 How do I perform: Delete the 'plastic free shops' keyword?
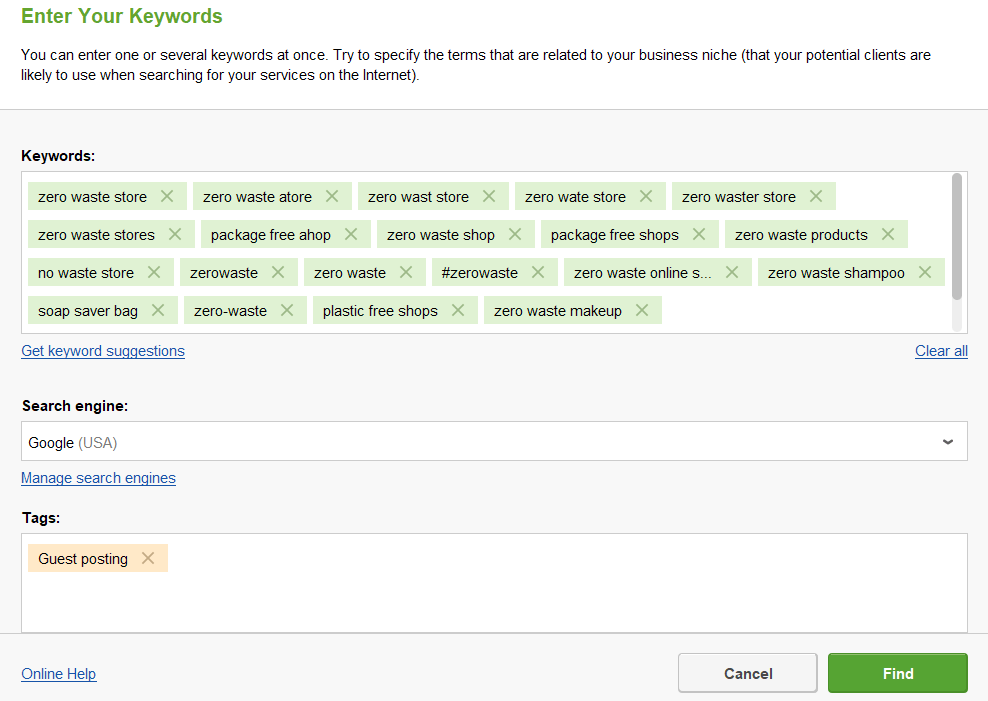(458, 309)
